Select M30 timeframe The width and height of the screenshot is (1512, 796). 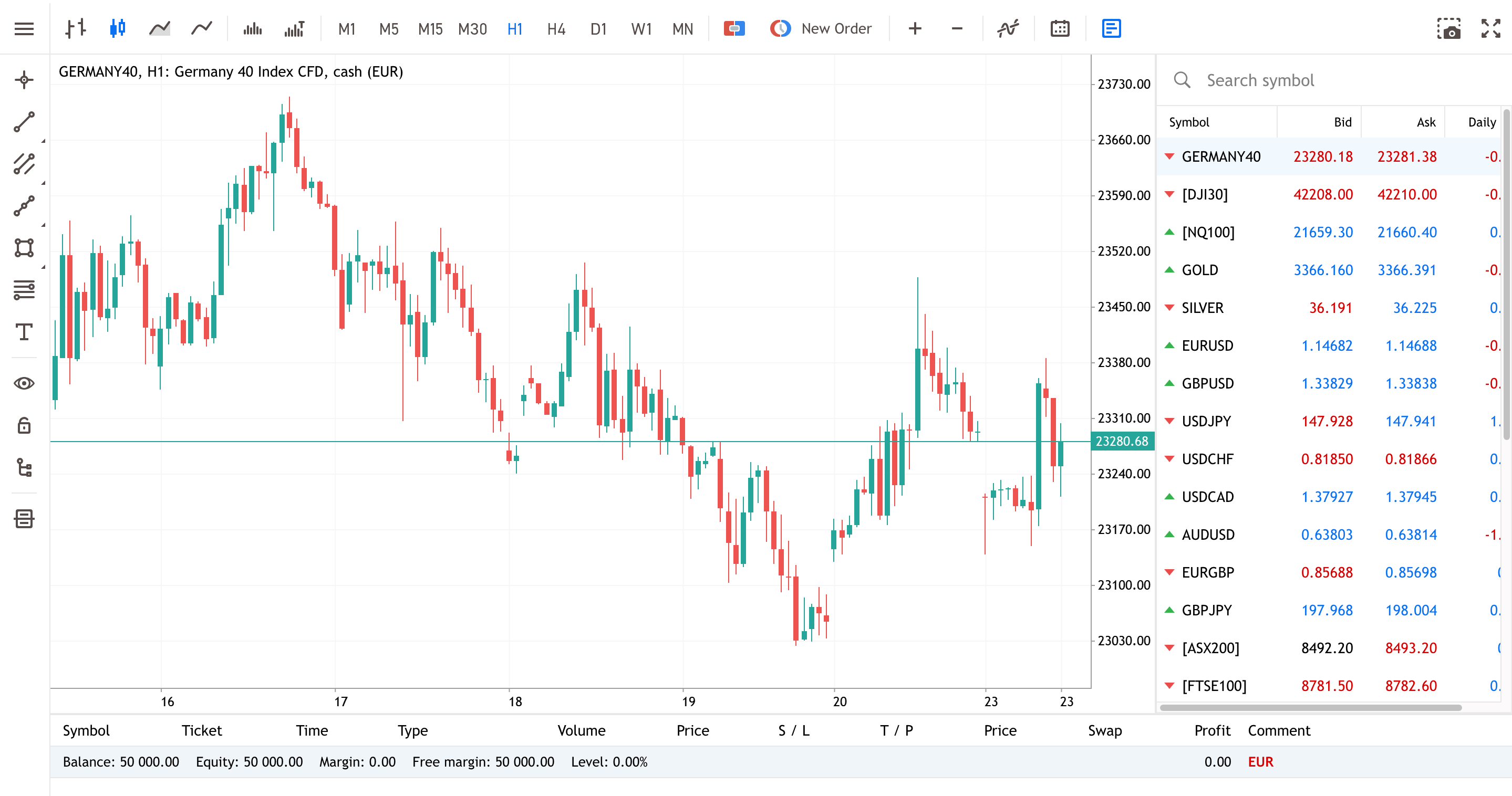coord(472,29)
